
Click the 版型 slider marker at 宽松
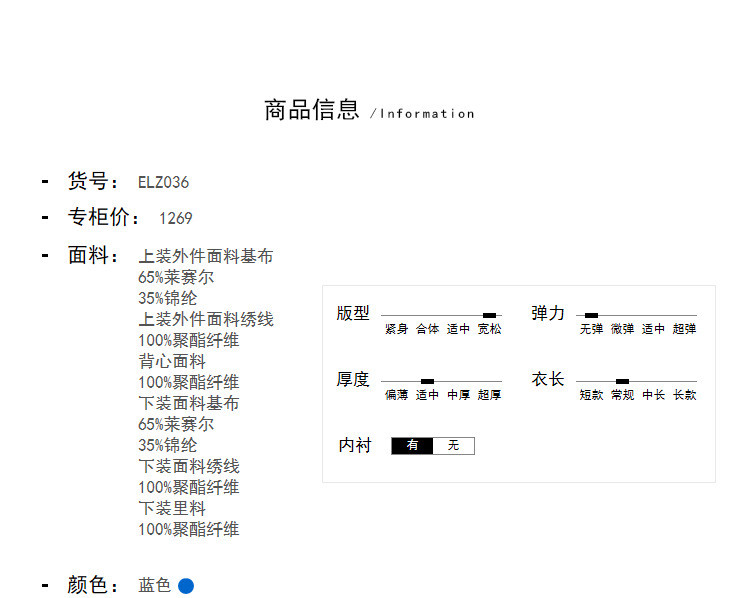[489, 315]
